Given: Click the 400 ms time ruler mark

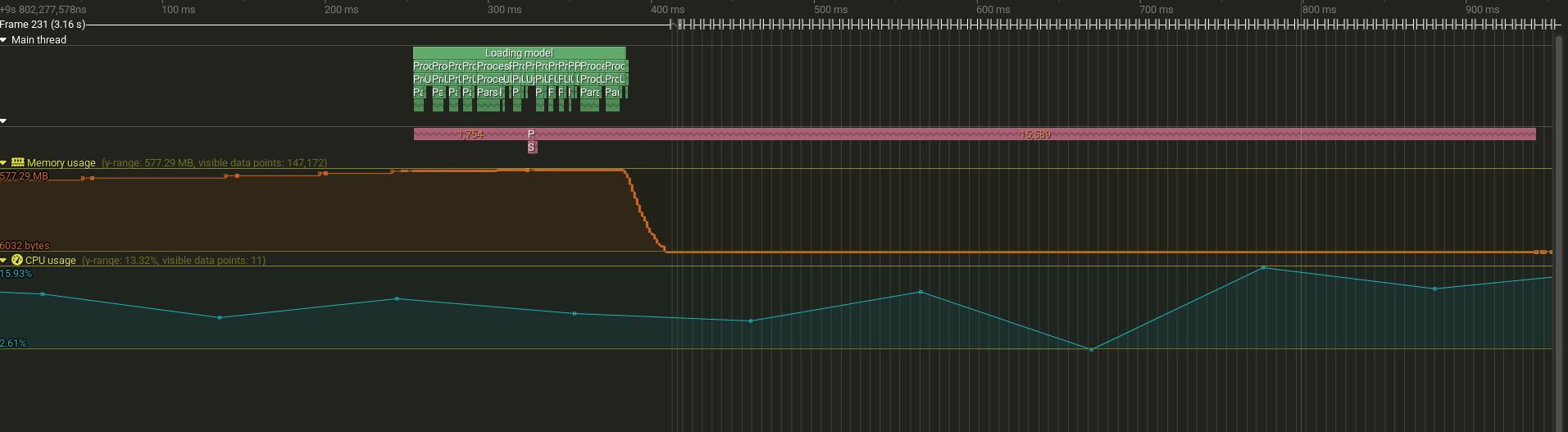Looking at the screenshot, I should [668, 10].
